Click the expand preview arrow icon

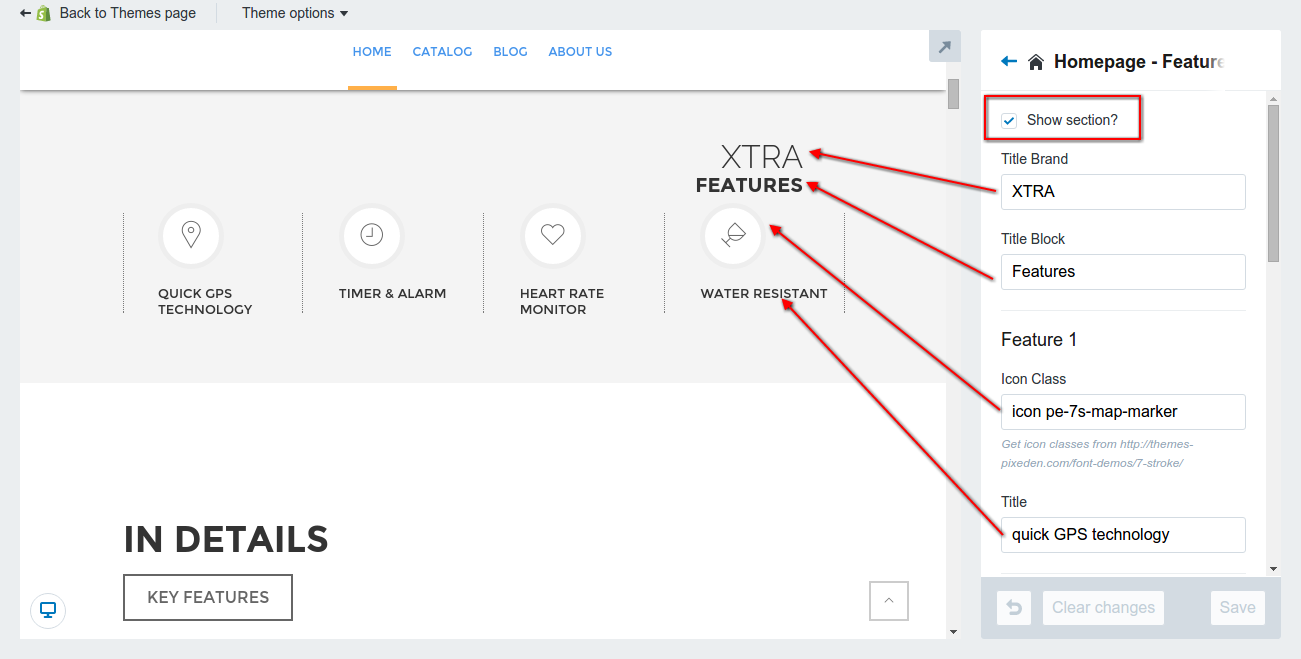point(944,46)
